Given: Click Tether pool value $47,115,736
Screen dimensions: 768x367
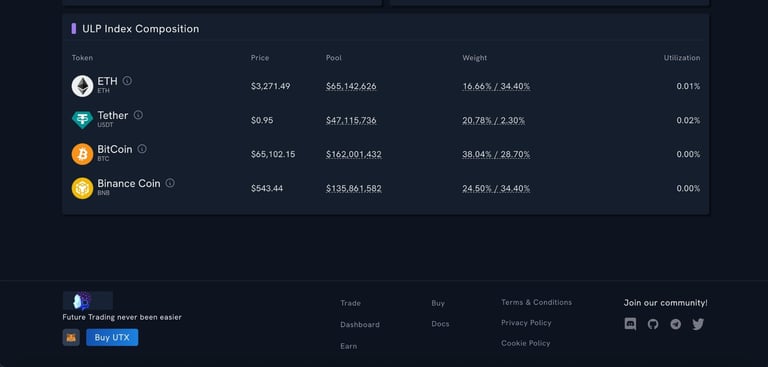Looking at the screenshot, I should [351, 120].
